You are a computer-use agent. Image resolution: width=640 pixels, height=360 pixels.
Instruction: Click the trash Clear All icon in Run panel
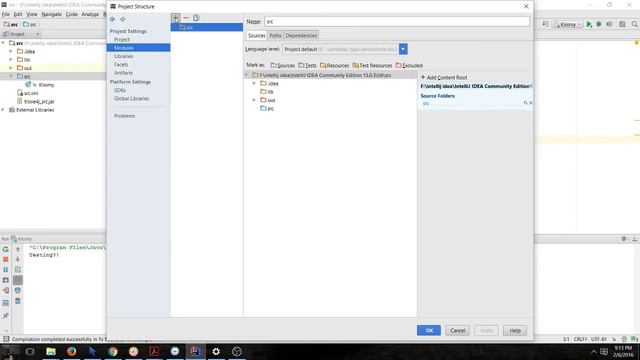pos(18,301)
